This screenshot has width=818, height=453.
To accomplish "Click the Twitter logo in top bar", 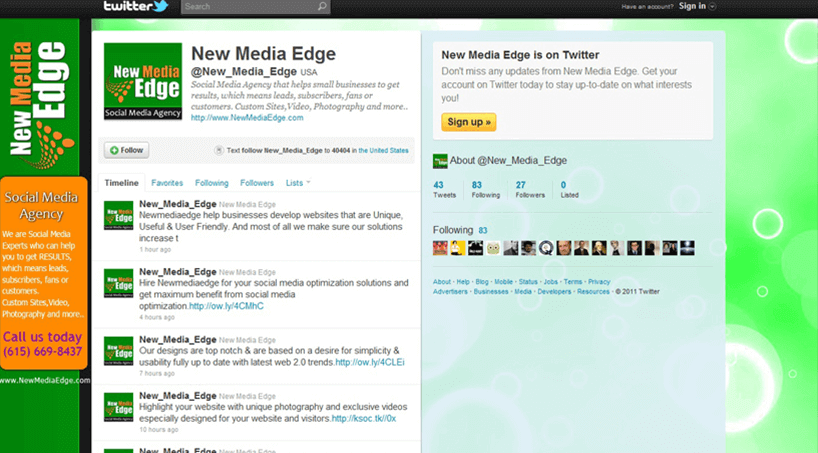I will pyautogui.click(x=136, y=6).
